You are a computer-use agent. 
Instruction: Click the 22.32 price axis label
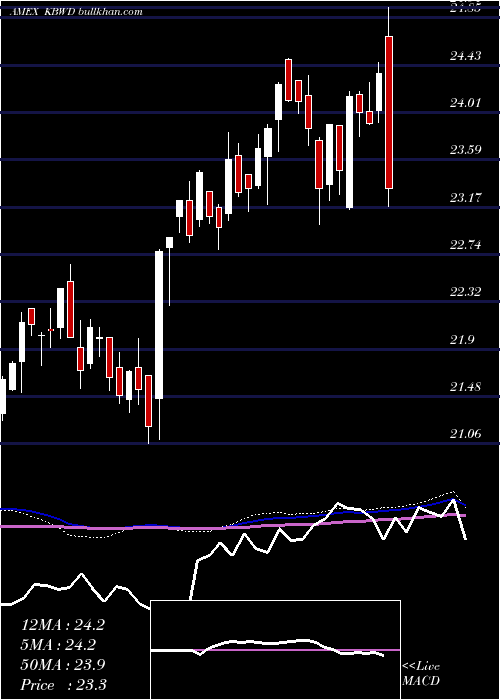click(466, 292)
